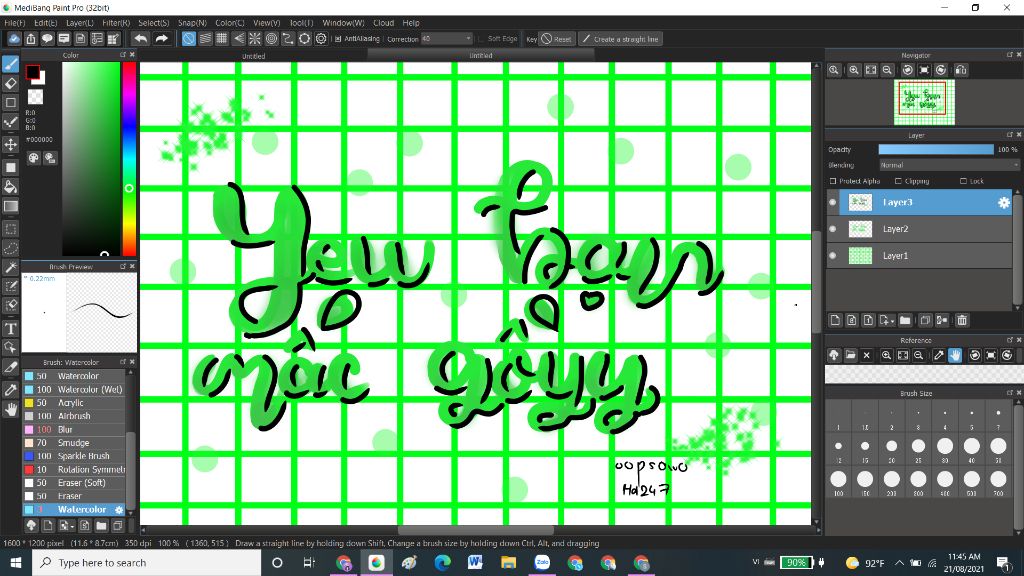Hide Layer1 visibility dot

(x=833, y=256)
